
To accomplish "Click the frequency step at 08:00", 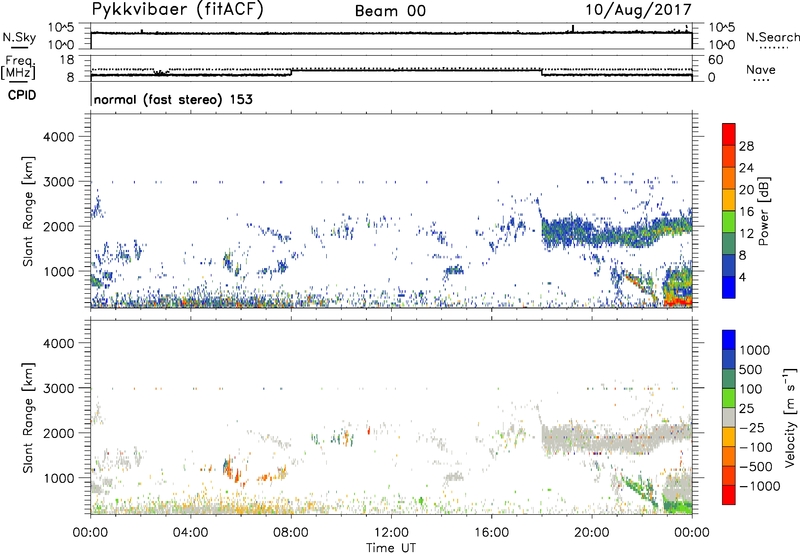I will coord(291,72).
